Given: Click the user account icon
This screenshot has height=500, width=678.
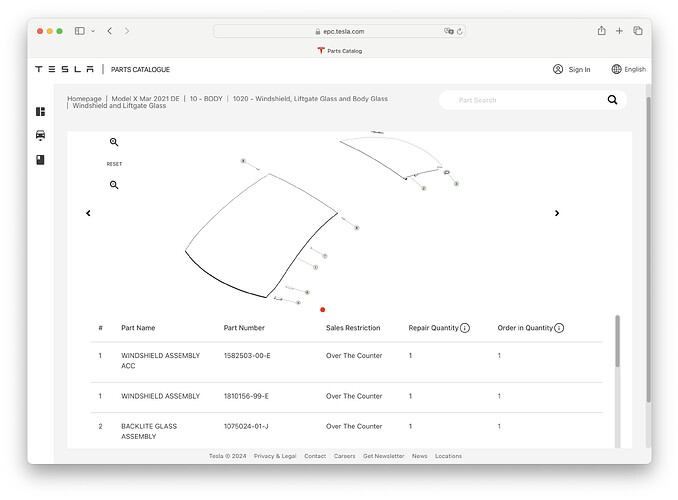Looking at the screenshot, I should 558,69.
